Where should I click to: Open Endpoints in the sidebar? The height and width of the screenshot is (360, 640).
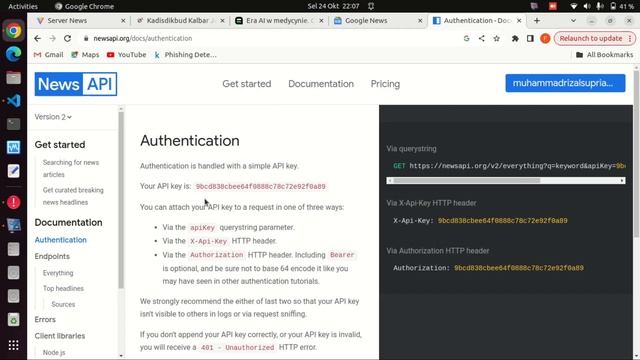tap(52, 256)
